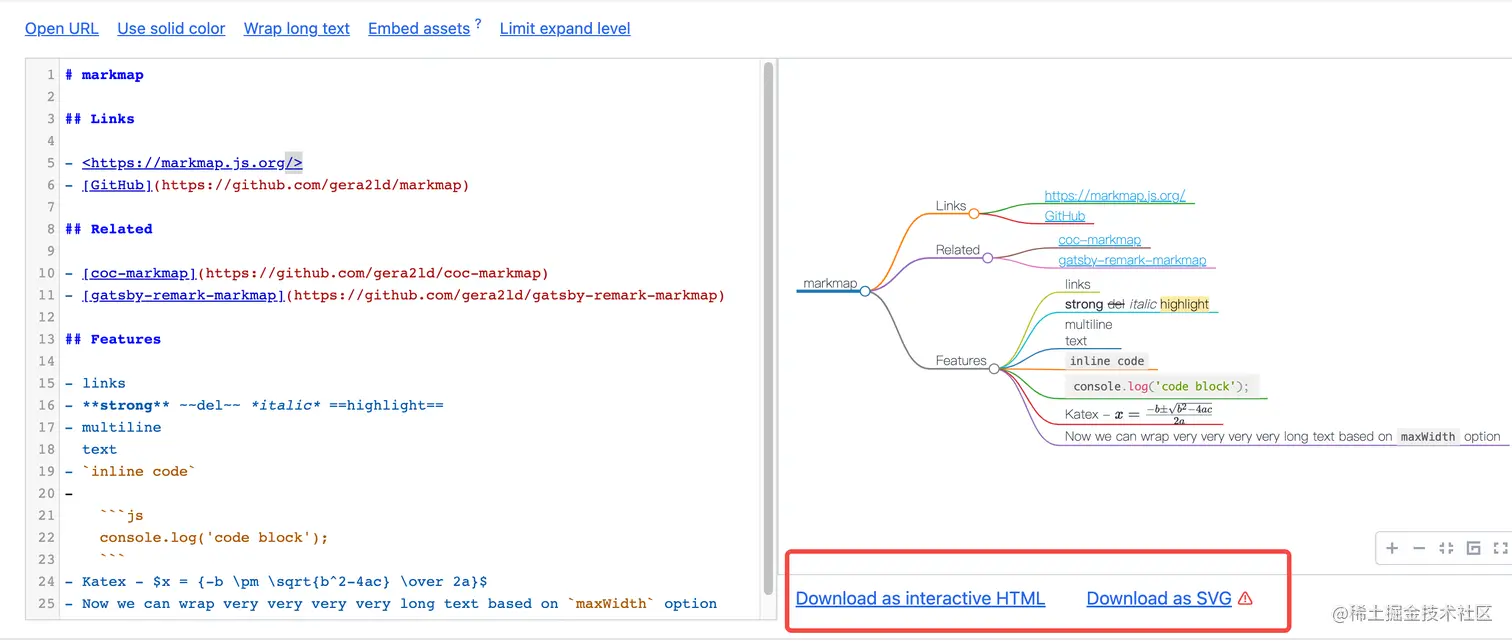The height and width of the screenshot is (643, 1512).
Task: Open gatsby-remark-markmap link in the mindmap
Action: tap(1132, 260)
